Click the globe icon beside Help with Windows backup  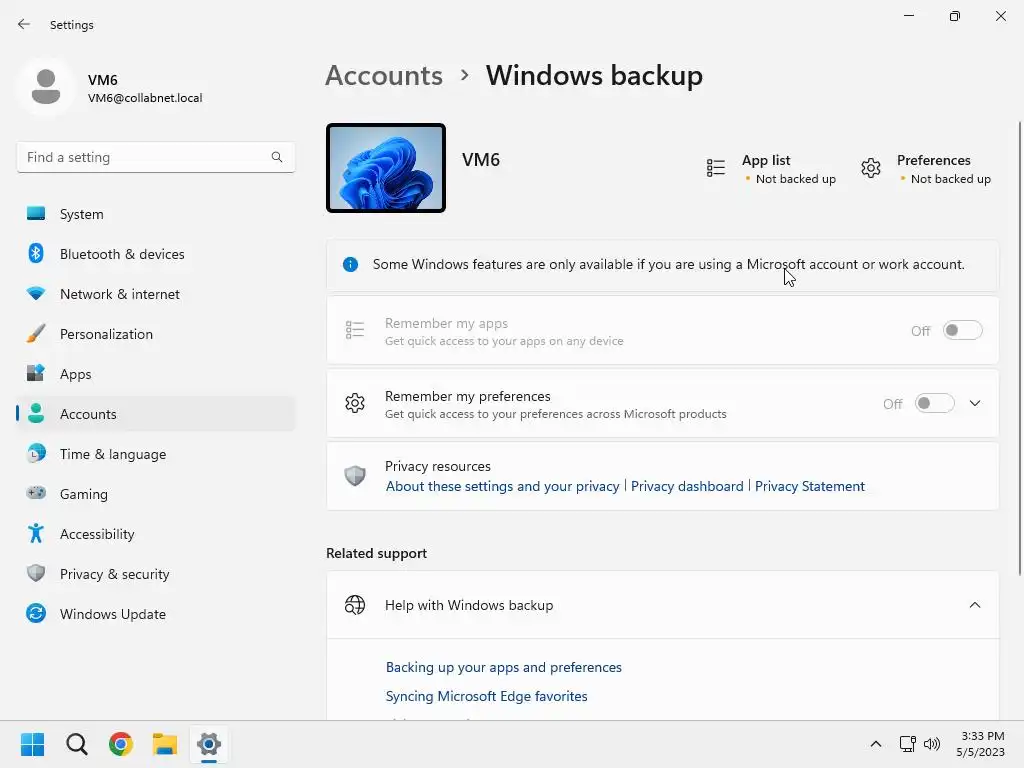tap(355, 605)
